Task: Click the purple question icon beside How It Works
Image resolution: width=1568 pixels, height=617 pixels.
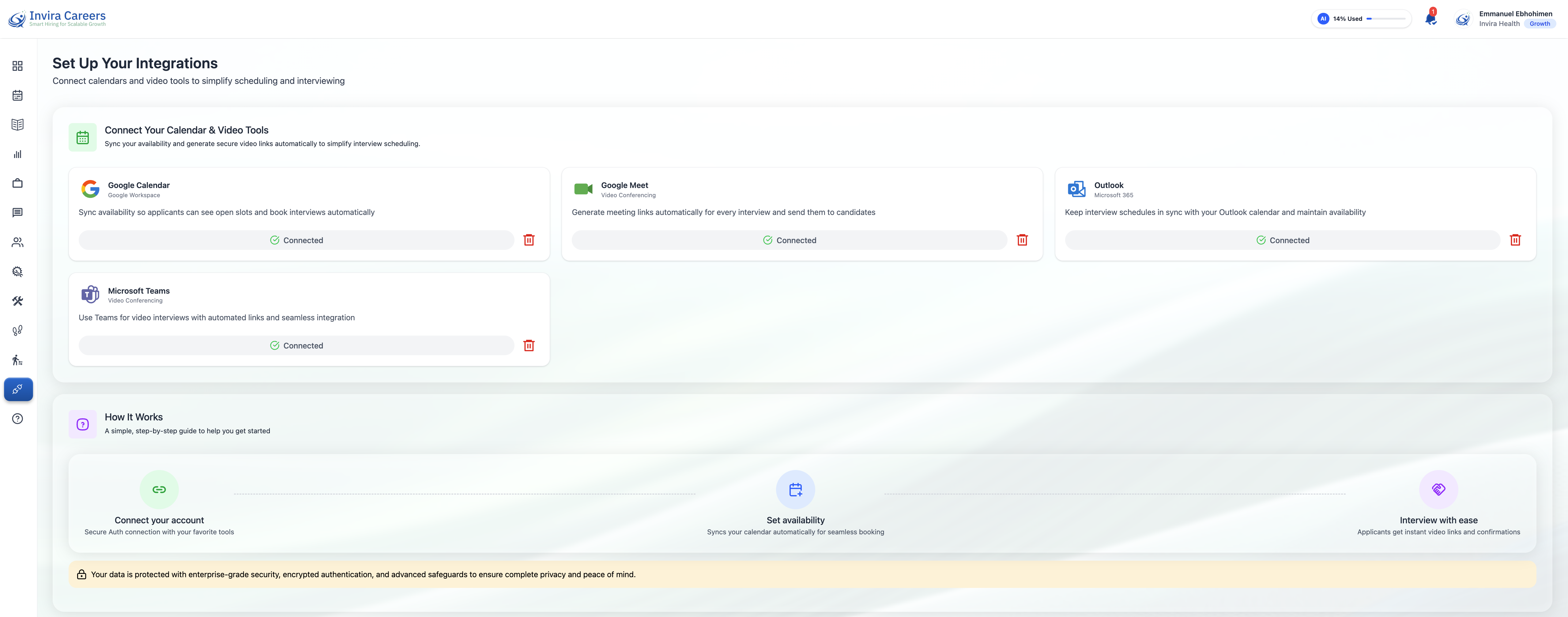Action: (83, 425)
